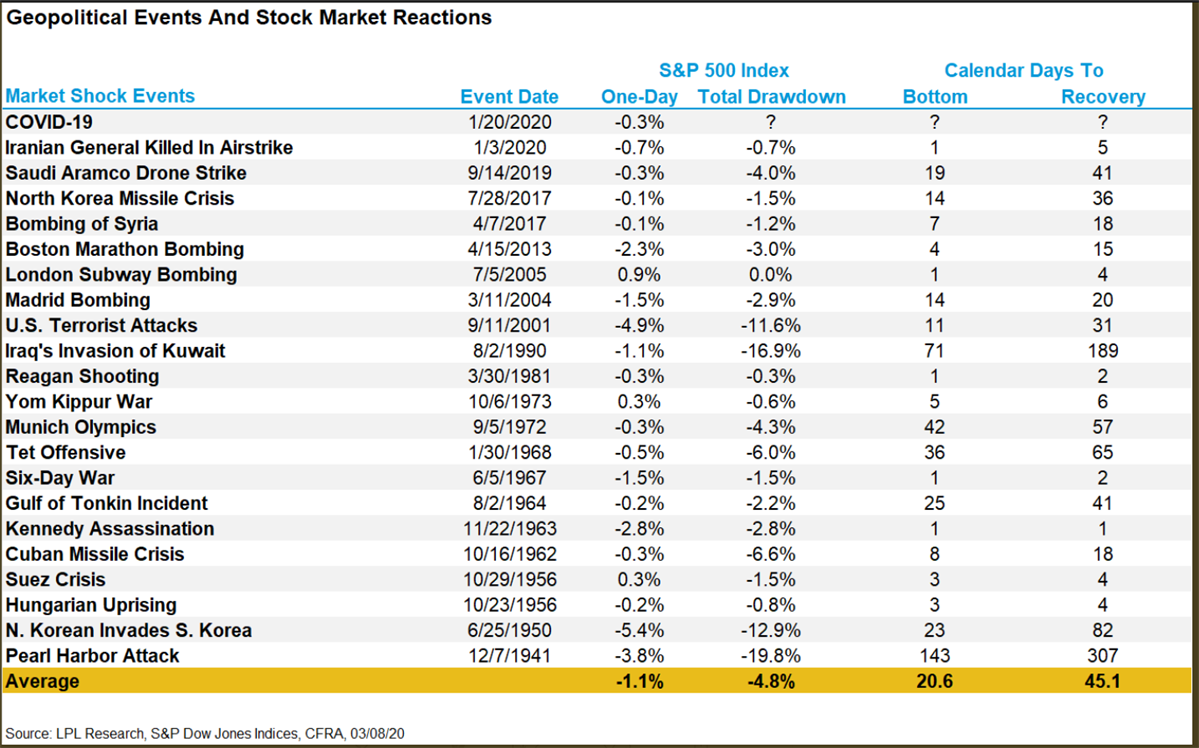Select the -16.9% drawdown for Iraq's Invasion of Kuwait
The image size is (1199, 748).
pyautogui.click(x=770, y=351)
